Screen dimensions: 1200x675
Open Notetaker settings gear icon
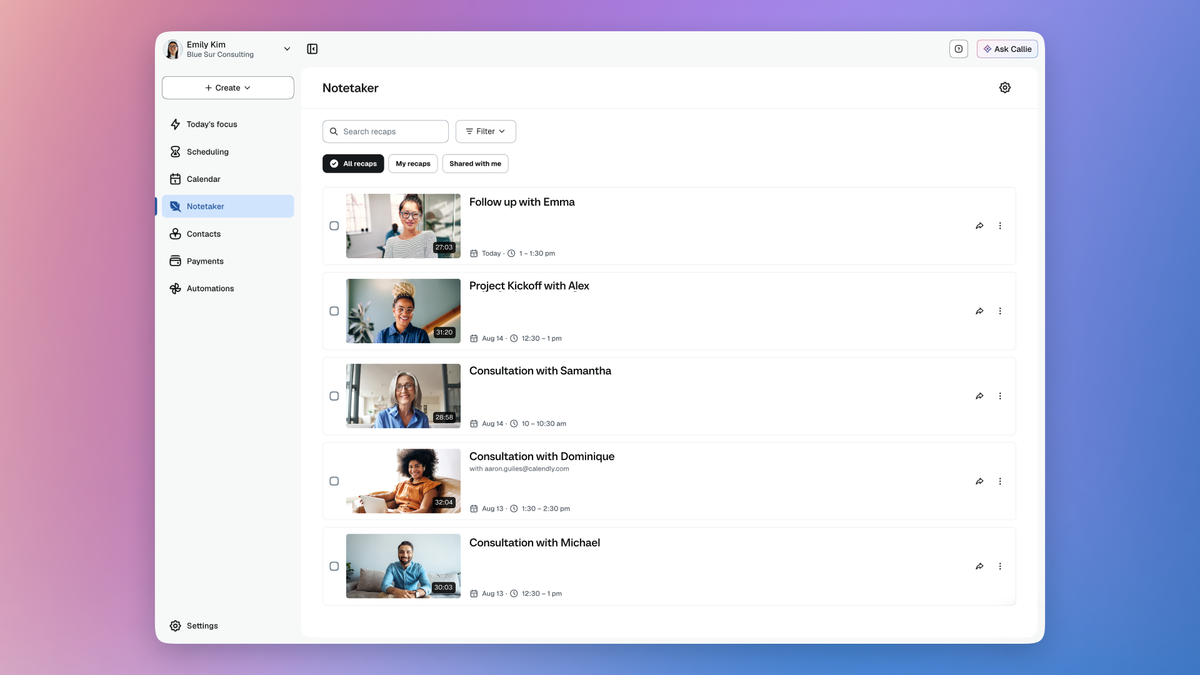click(x=1005, y=88)
